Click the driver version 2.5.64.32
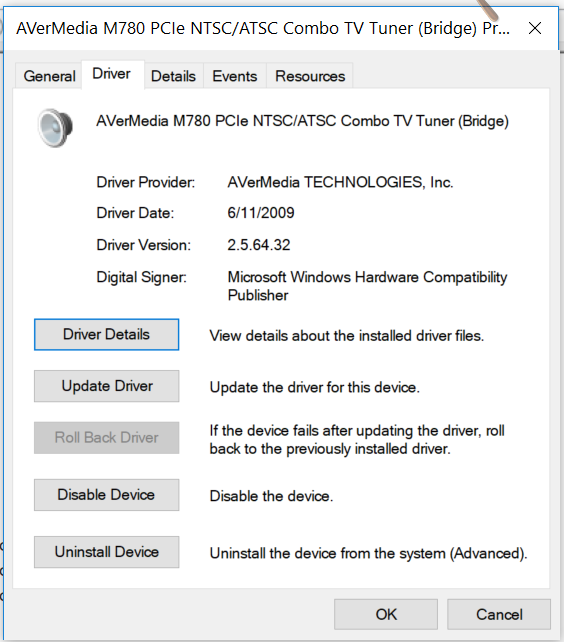The image size is (564, 642). (259, 245)
